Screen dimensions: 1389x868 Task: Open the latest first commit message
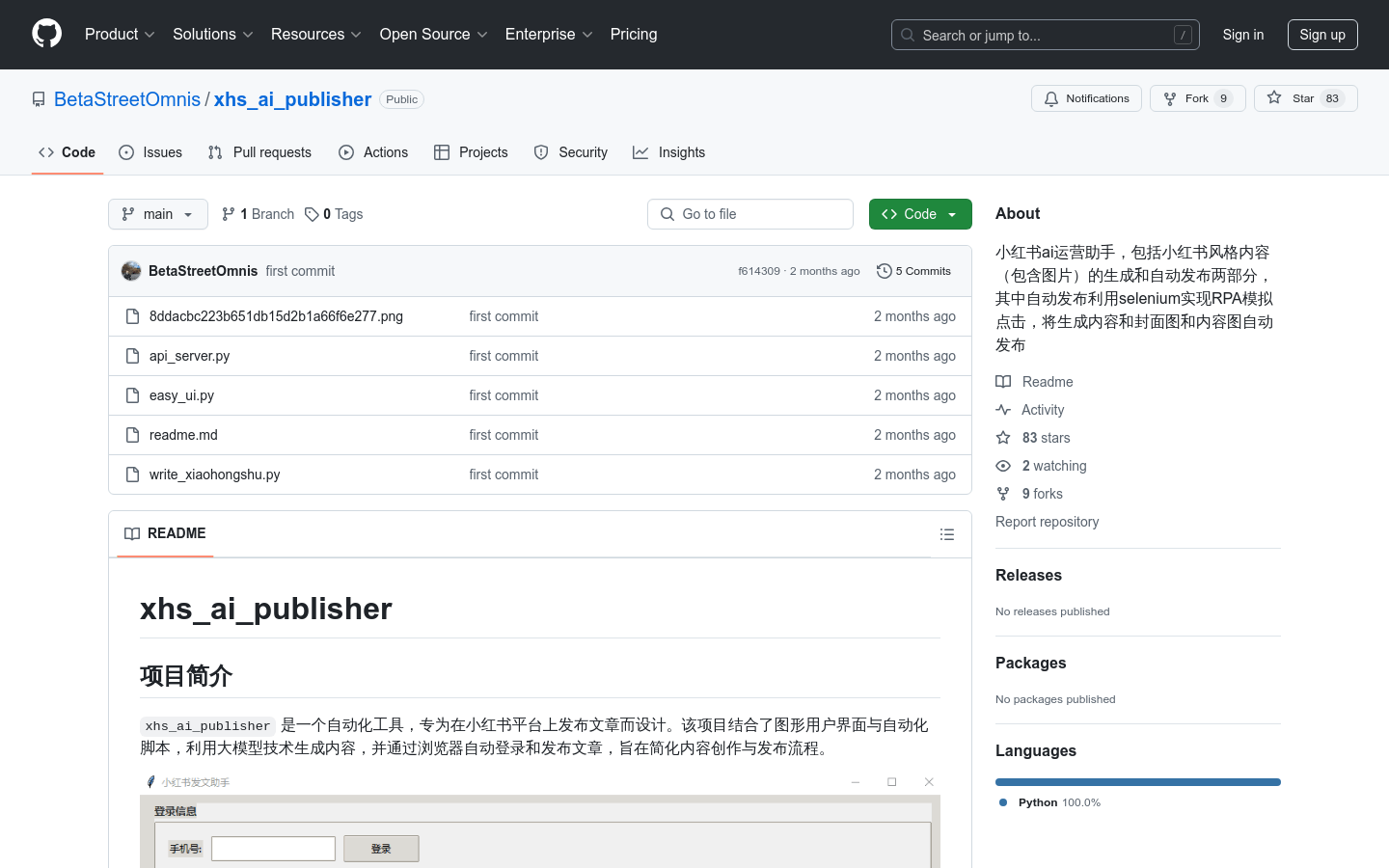[x=300, y=271]
